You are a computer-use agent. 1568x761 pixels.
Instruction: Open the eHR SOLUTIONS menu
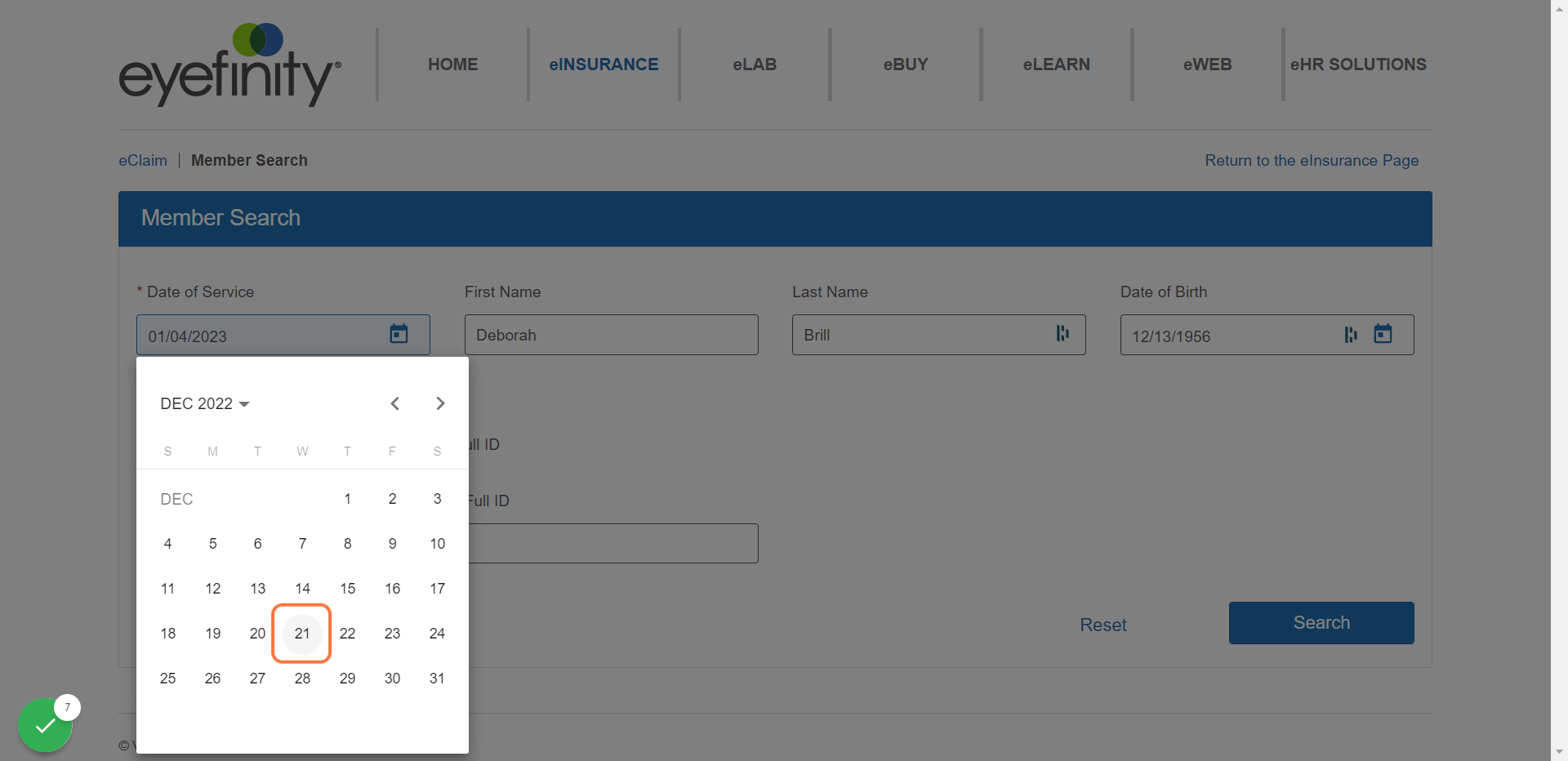[1358, 65]
